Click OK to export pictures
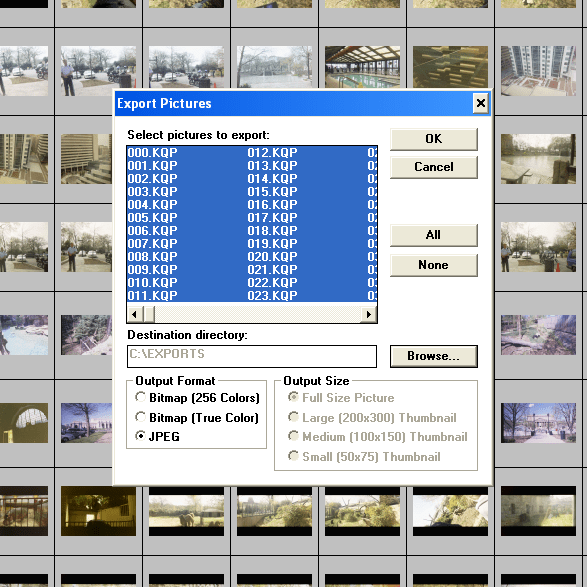 coord(434,139)
